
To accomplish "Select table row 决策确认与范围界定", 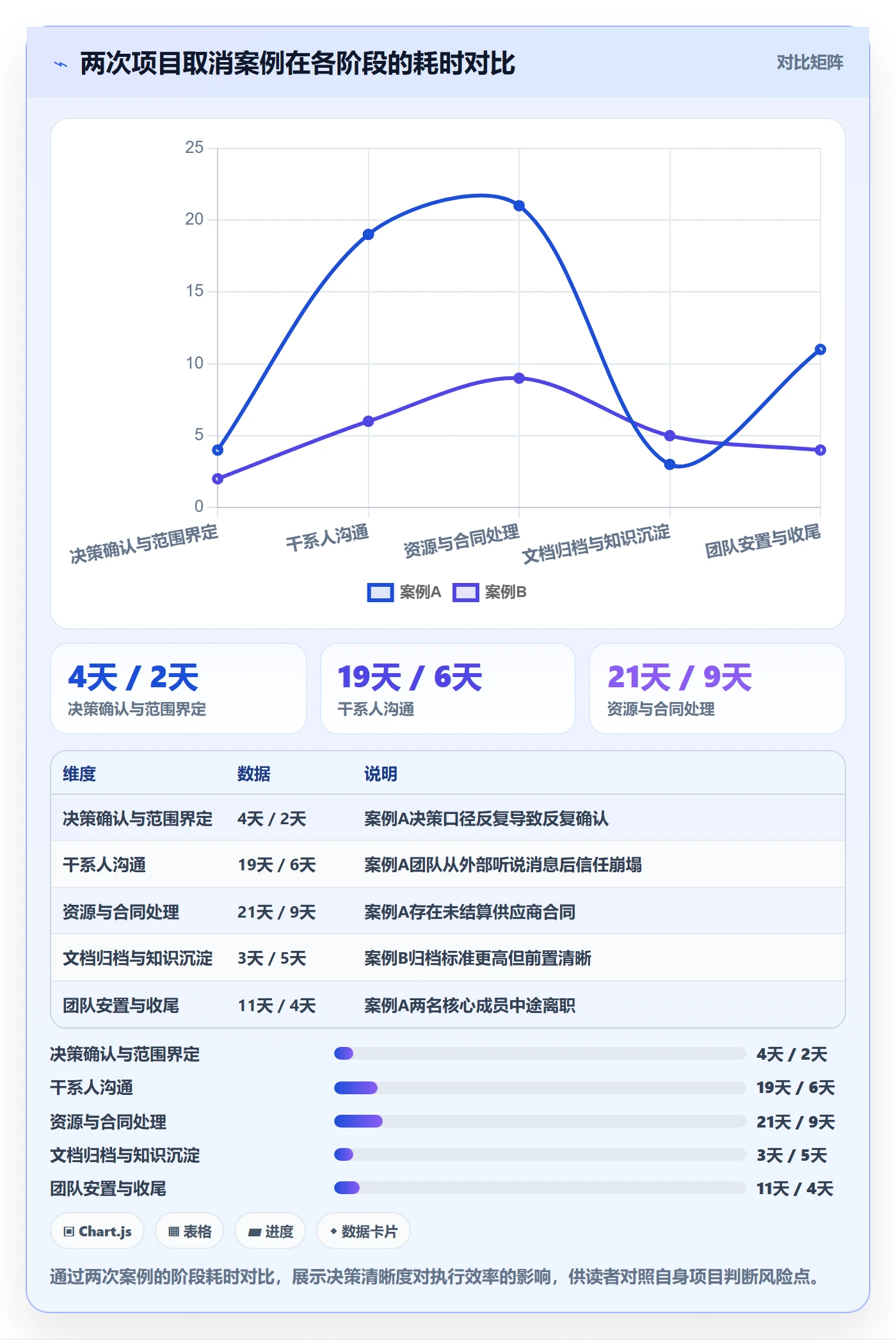I will point(448,818).
